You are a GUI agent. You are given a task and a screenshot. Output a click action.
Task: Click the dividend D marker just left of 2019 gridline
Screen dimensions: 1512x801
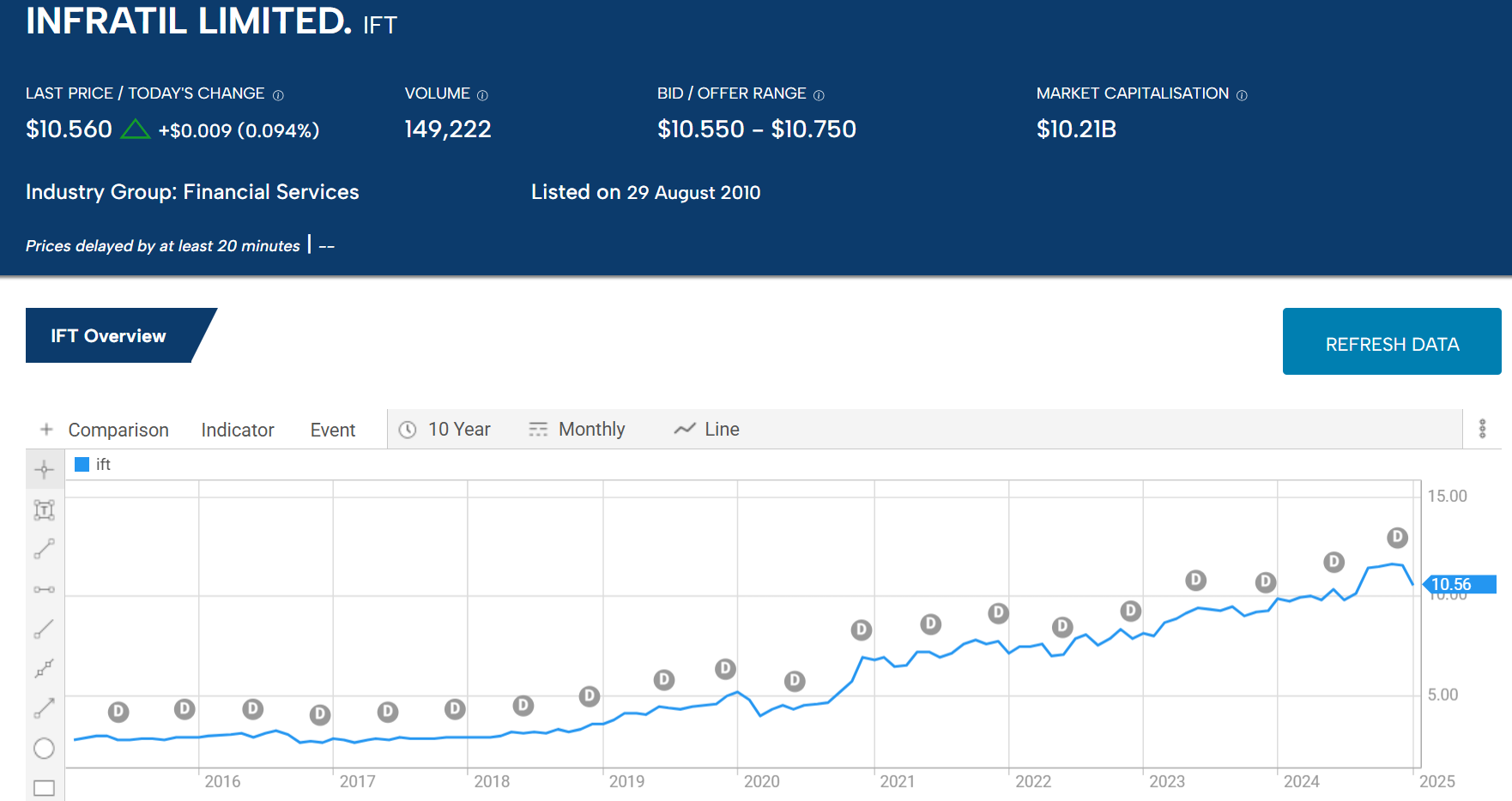pyautogui.click(x=589, y=696)
